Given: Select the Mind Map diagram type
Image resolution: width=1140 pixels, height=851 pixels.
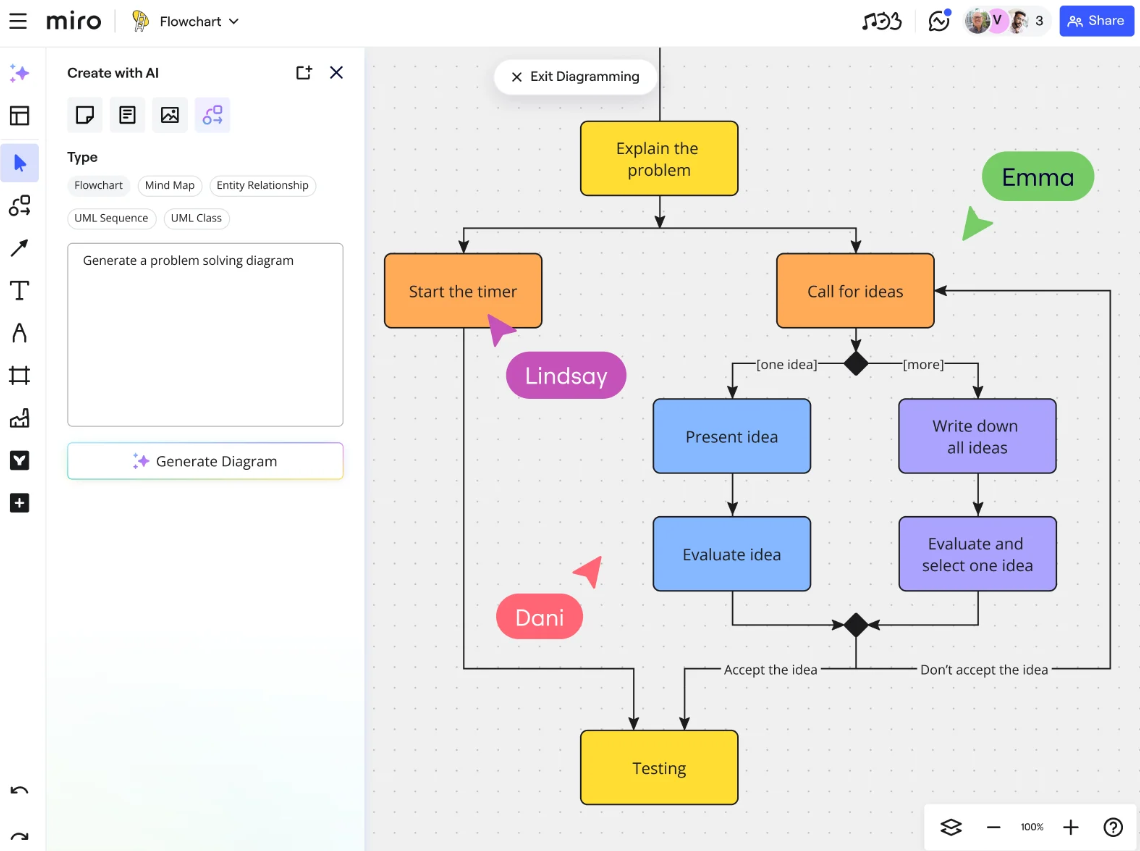Looking at the screenshot, I should 169,185.
